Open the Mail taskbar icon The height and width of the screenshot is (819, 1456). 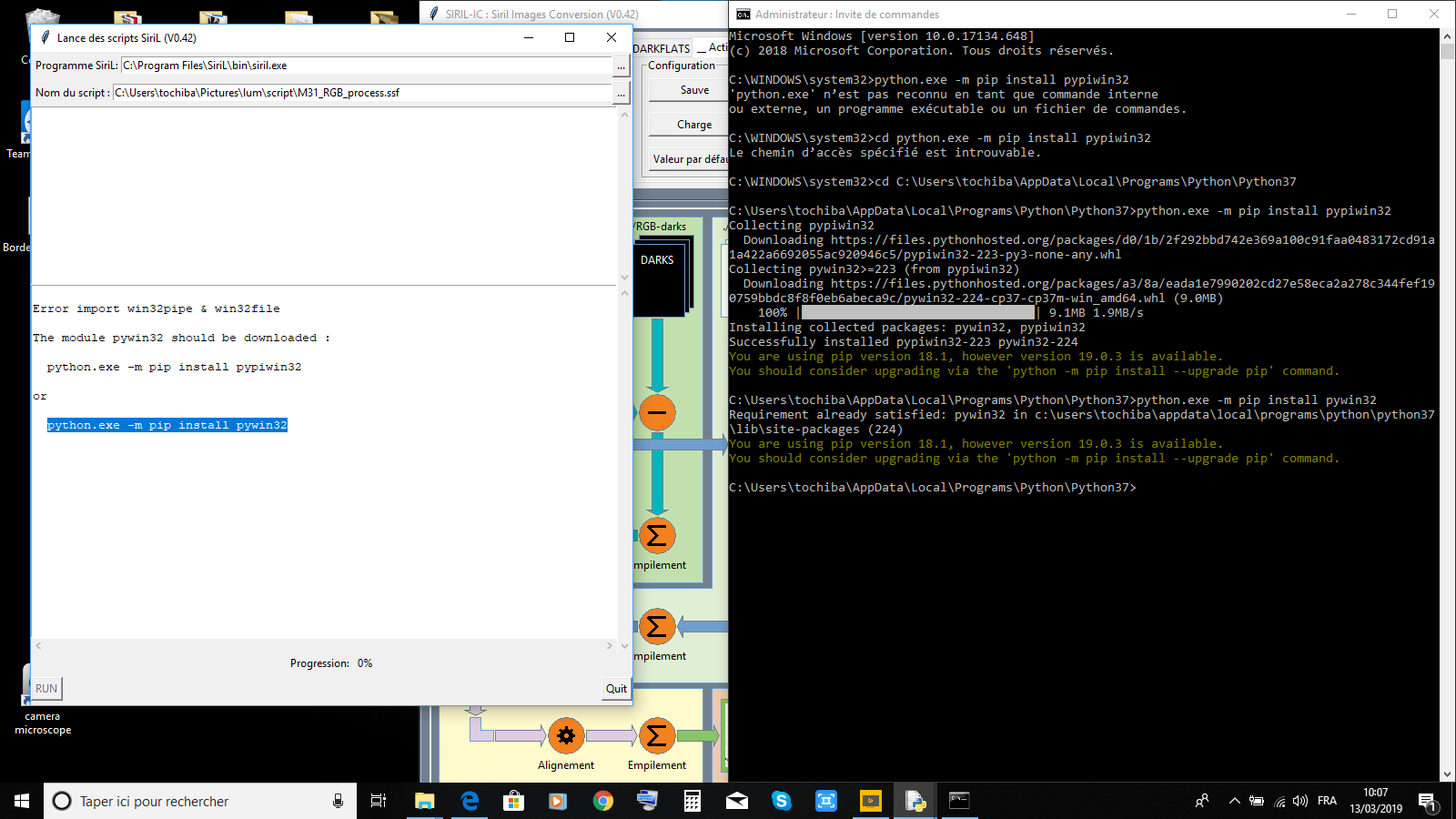[737, 801]
